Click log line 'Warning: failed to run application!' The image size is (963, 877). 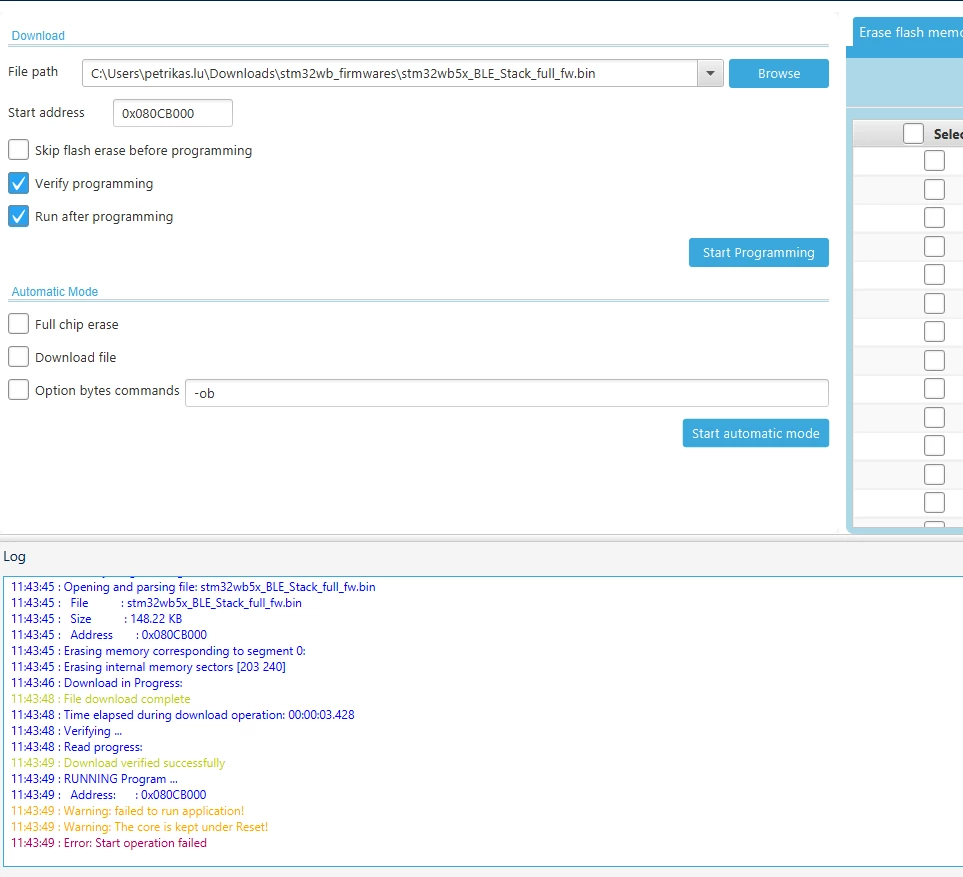(127, 811)
